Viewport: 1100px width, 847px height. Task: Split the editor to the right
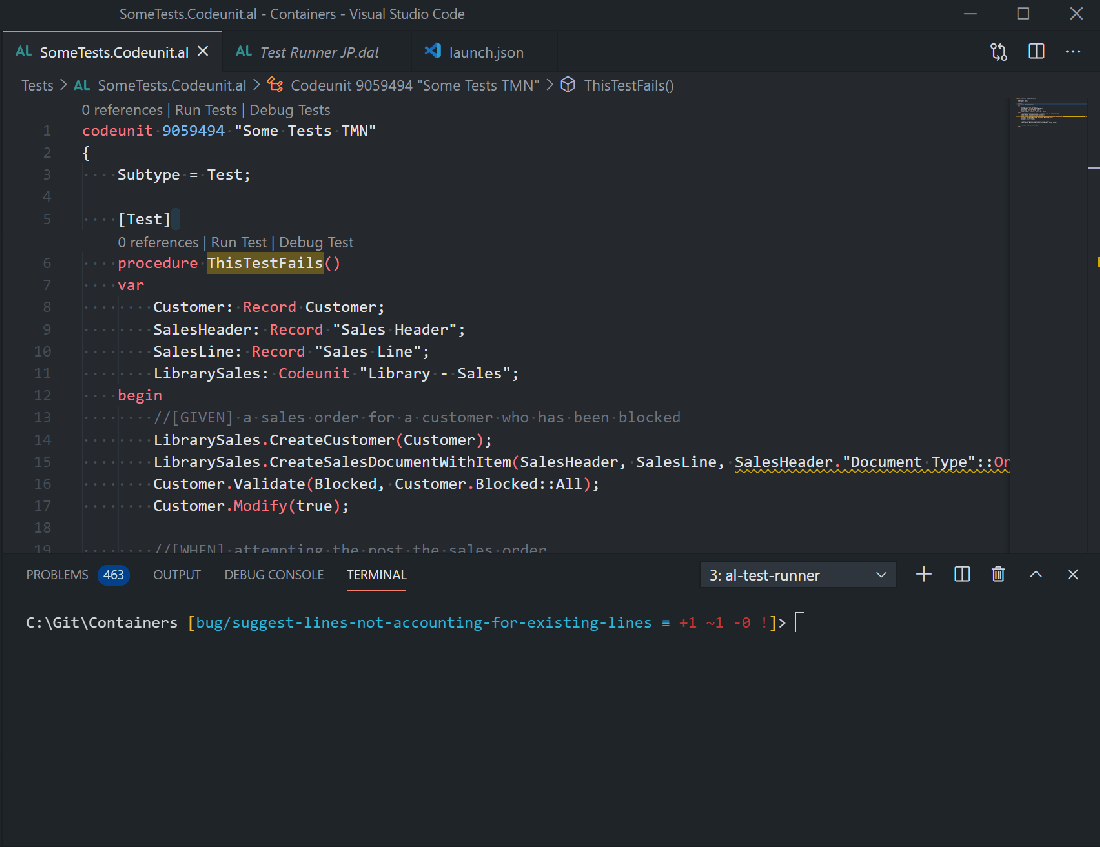pos(1036,52)
